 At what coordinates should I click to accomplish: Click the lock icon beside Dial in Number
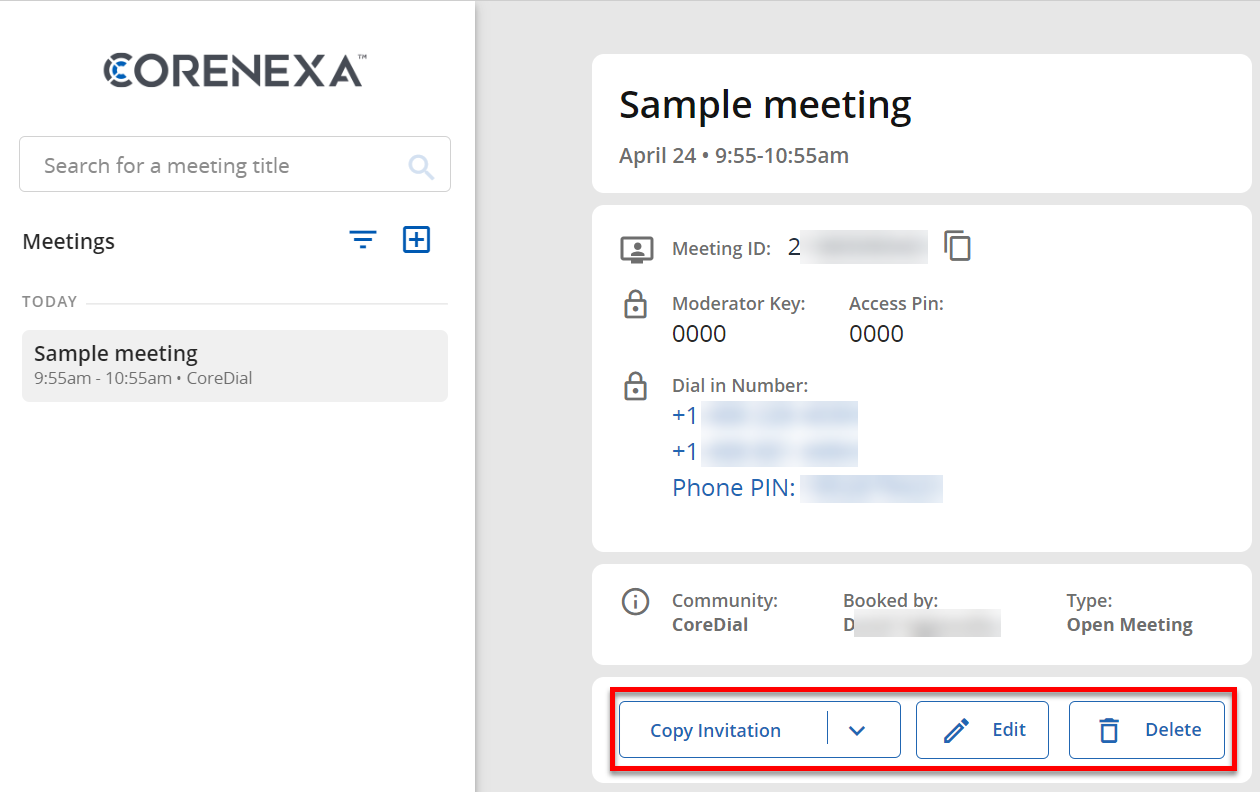pos(635,386)
